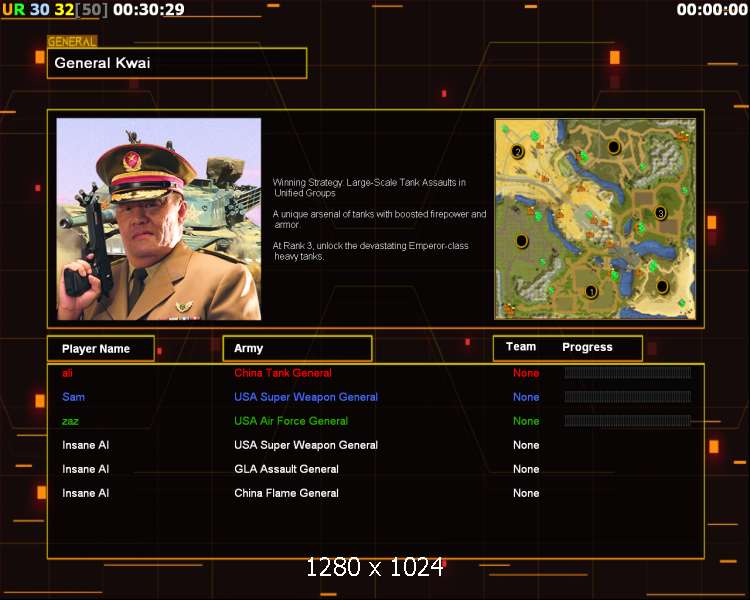Click the China Flame General entry

pyautogui.click(x=286, y=493)
